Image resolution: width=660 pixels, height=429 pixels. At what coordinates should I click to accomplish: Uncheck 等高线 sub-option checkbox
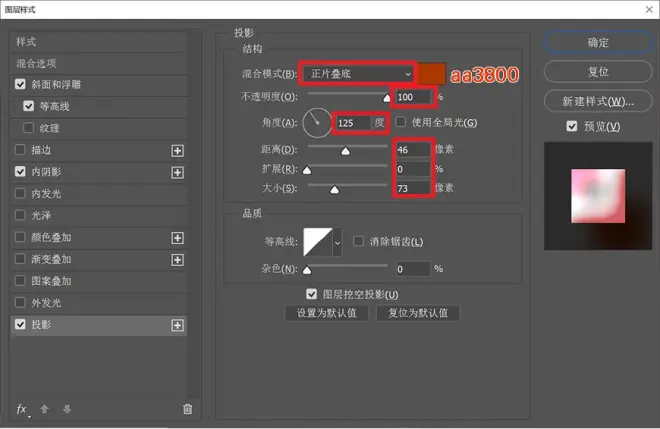(x=29, y=106)
